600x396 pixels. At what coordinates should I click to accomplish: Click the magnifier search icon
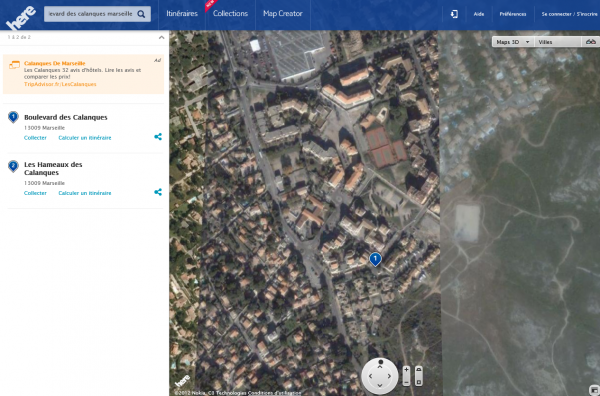(141, 14)
